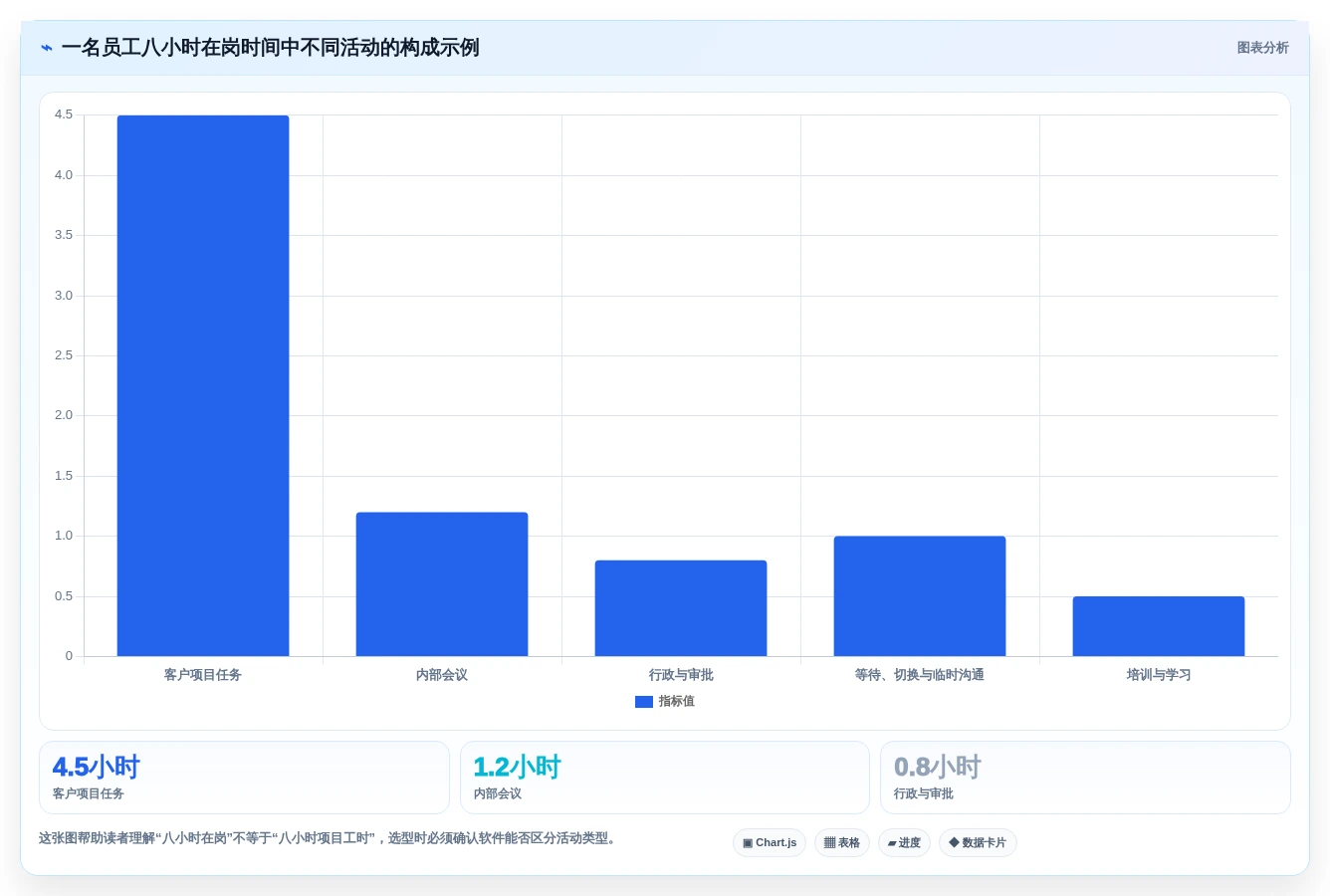The image size is (1330, 896).
Task: Select the 数据卡片 tag chip
Action: pyautogui.click(x=978, y=843)
